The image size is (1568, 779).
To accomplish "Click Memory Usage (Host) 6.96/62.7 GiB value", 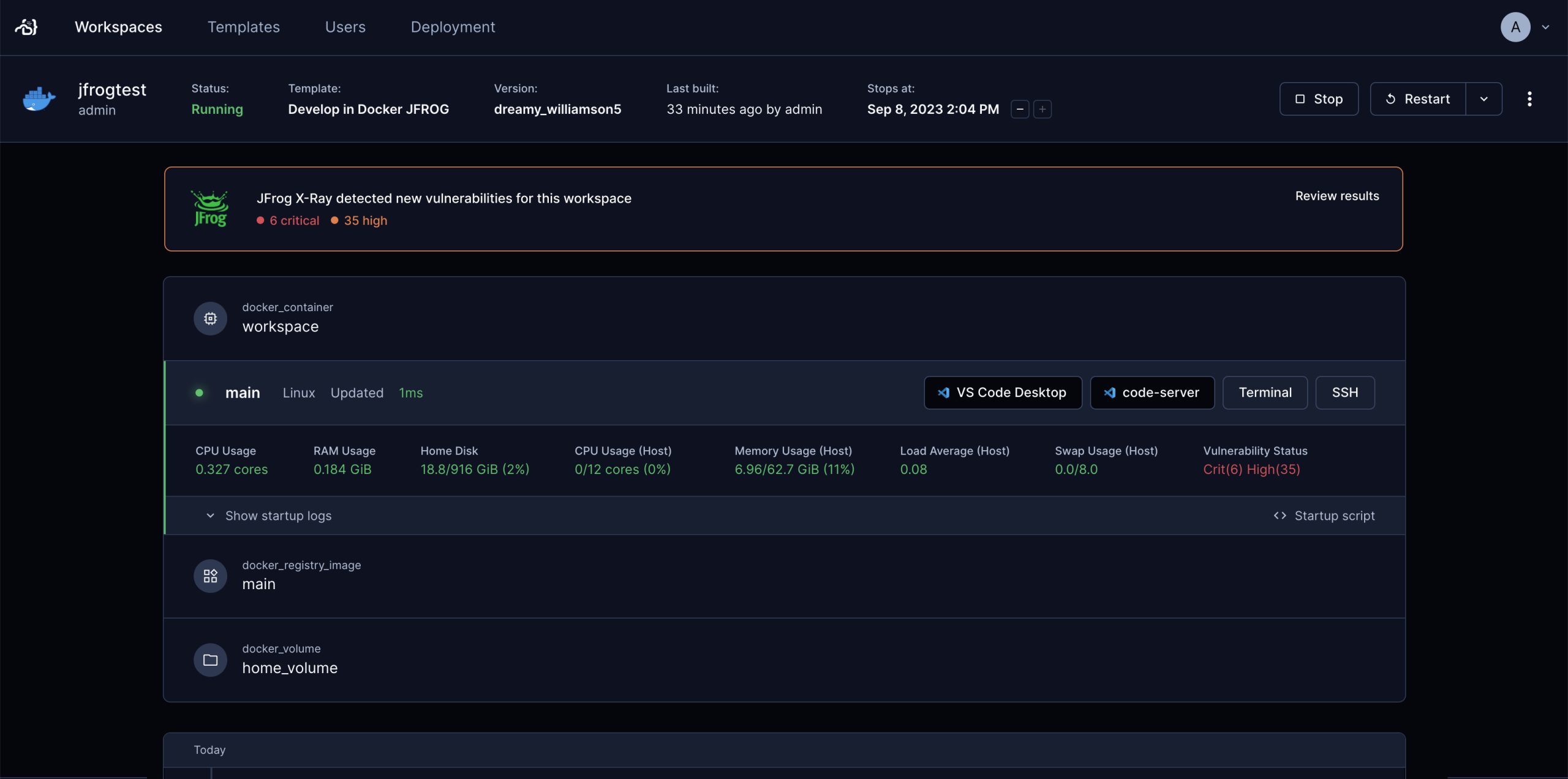I will pyautogui.click(x=794, y=470).
